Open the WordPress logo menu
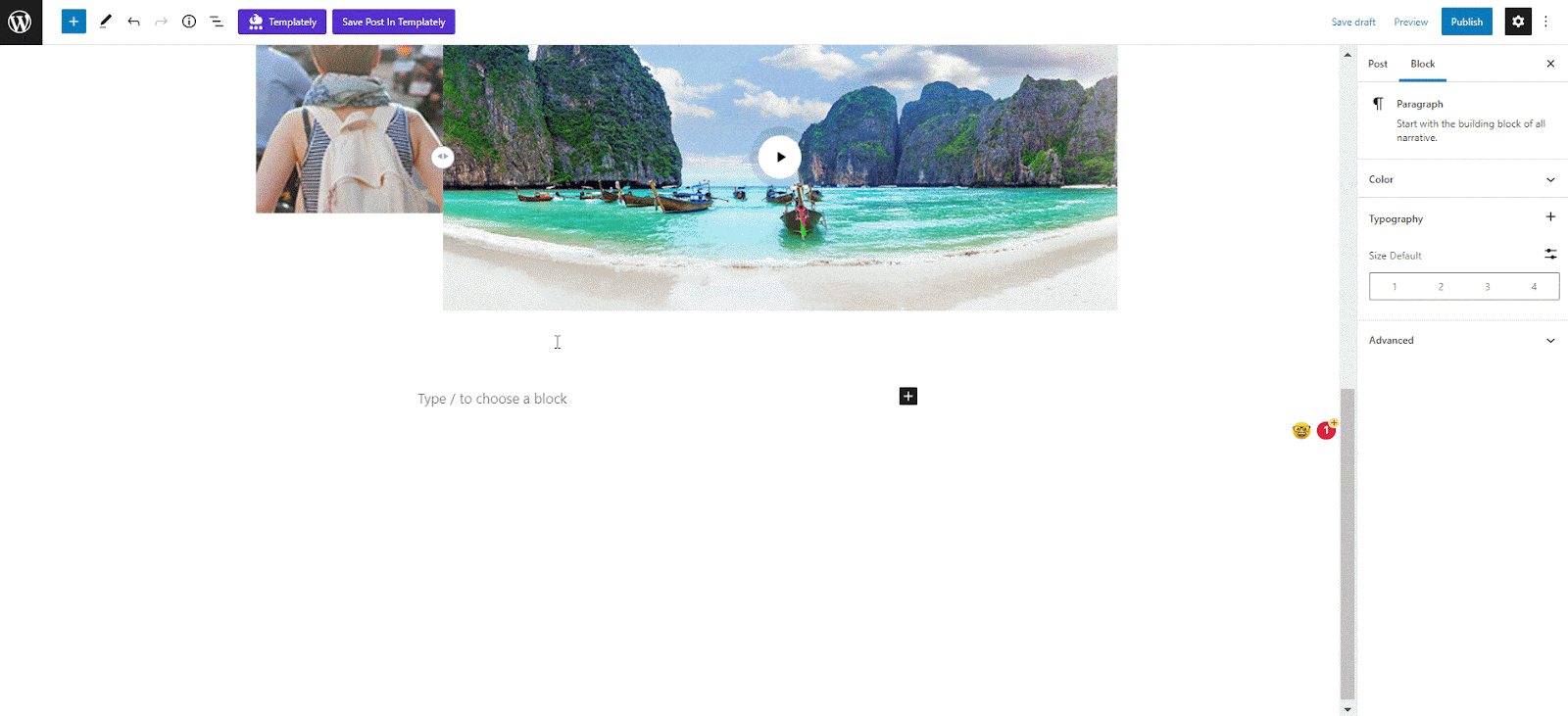 (x=21, y=22)
